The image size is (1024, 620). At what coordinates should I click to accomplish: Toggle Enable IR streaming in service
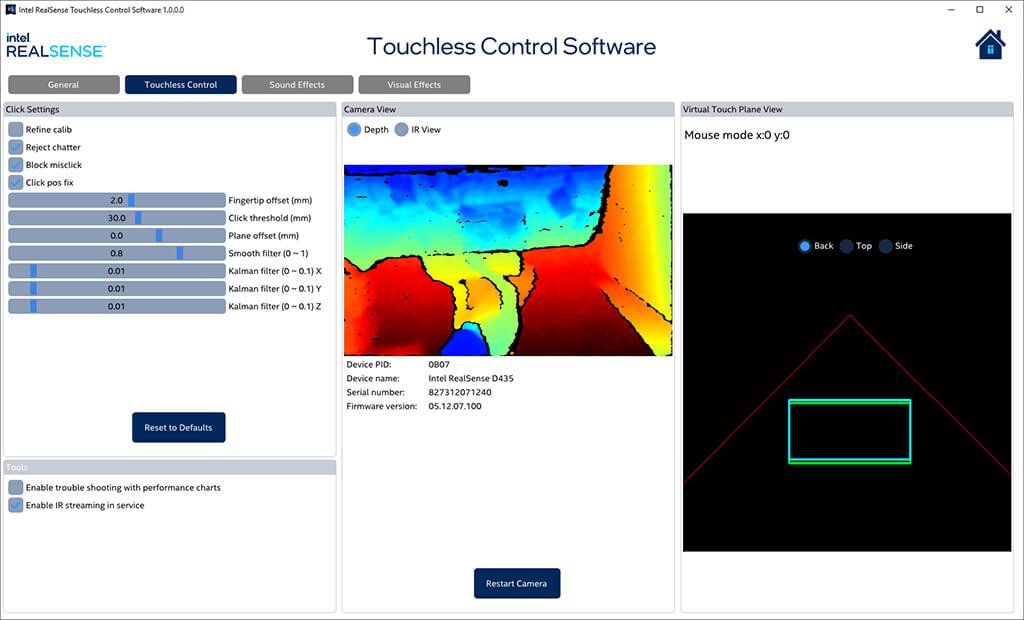(16, 505)
